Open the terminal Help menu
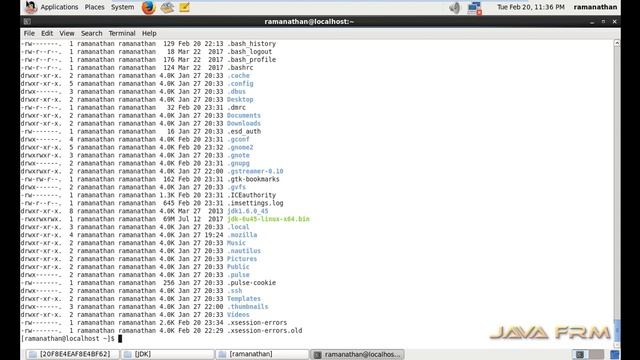Viewport: 640px width, 360px height. coord(149,33)
